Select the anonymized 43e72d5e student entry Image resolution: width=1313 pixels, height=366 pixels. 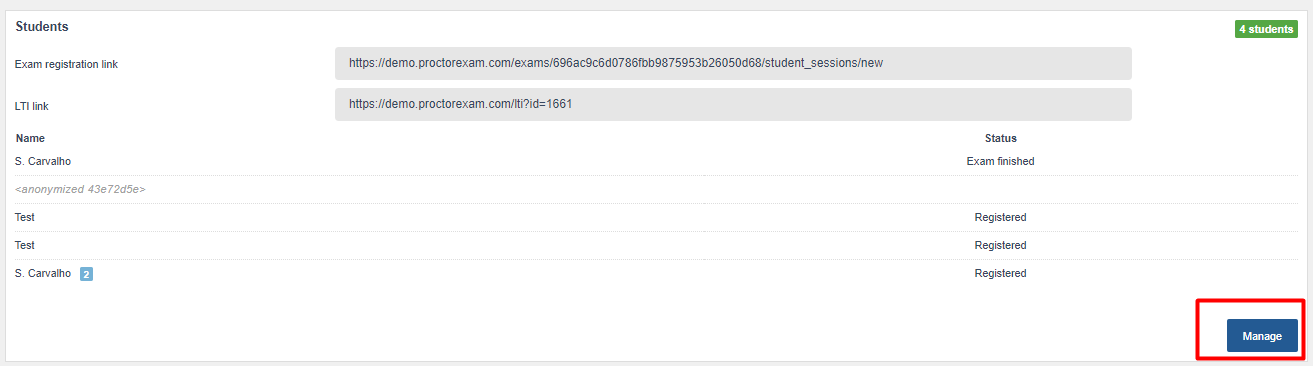[80, 189]
